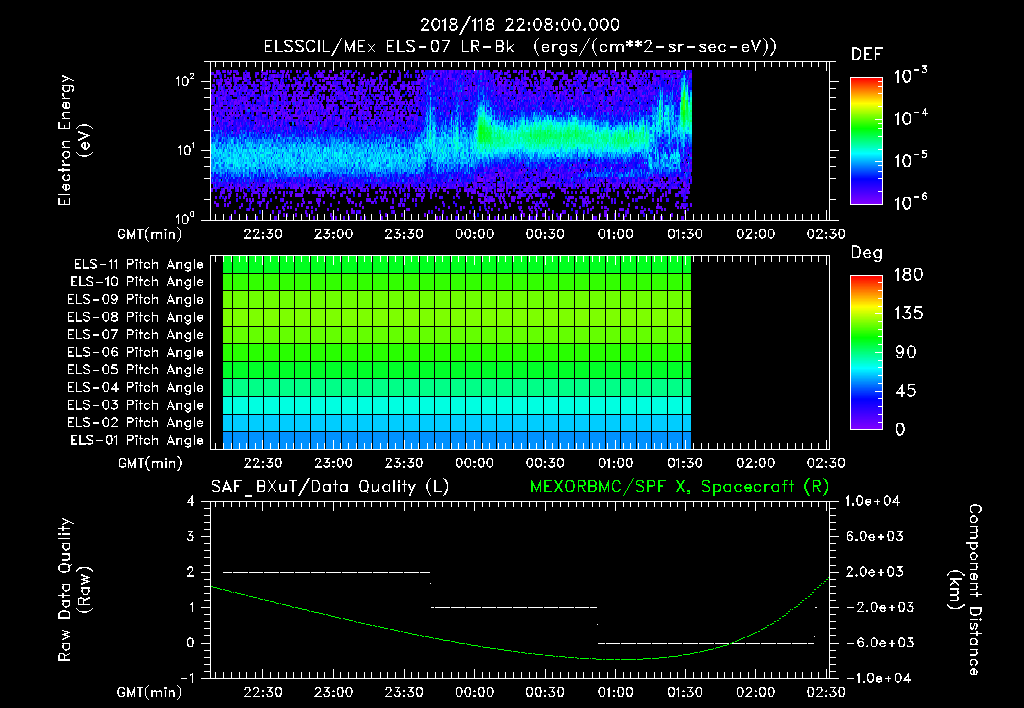Click the GMT(min) label under the data quality panel
Image resolution: width=1024 pixels, height=708 pixels.
[x=150, y=692]
